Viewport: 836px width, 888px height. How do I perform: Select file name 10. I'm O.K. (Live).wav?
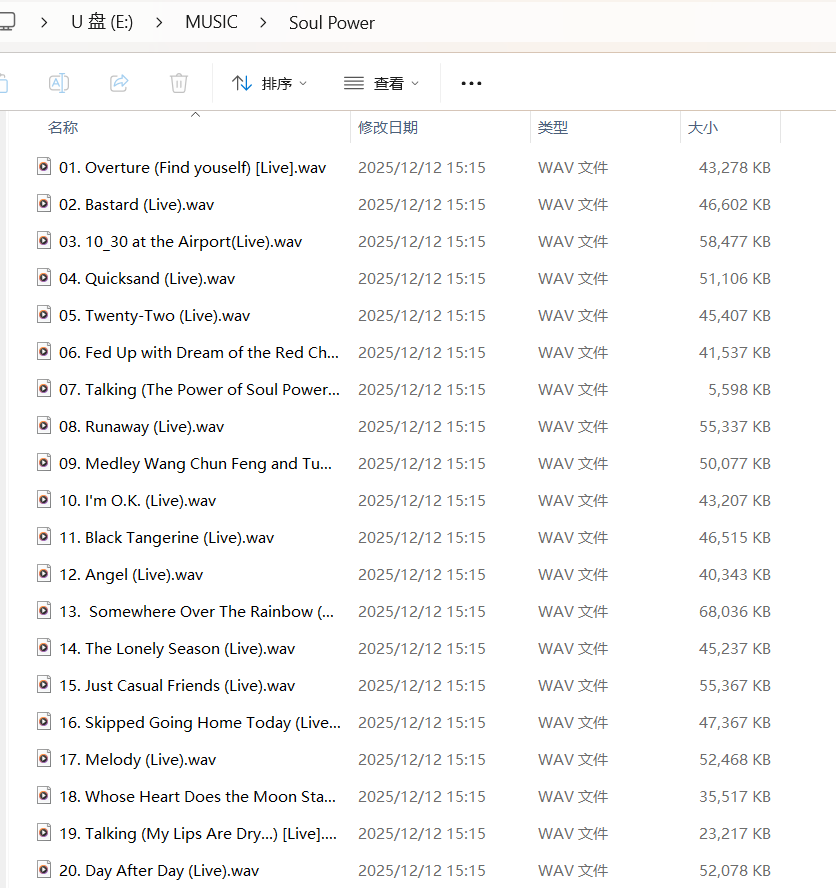(x=138, y=501)
